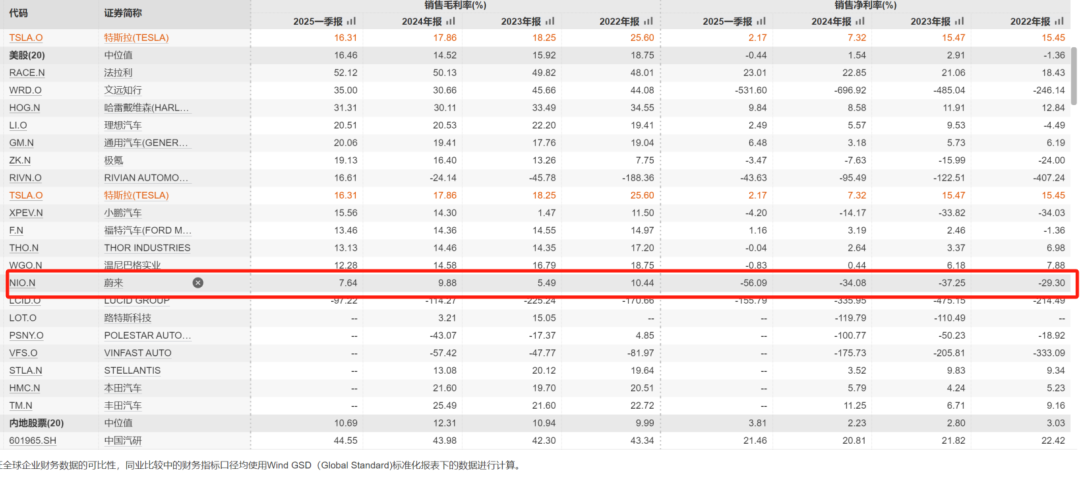Image resolution: width=1080 pixels, height=479 pixels.
Task: Open the RACE.N stock code link
Action: point(26,73)
